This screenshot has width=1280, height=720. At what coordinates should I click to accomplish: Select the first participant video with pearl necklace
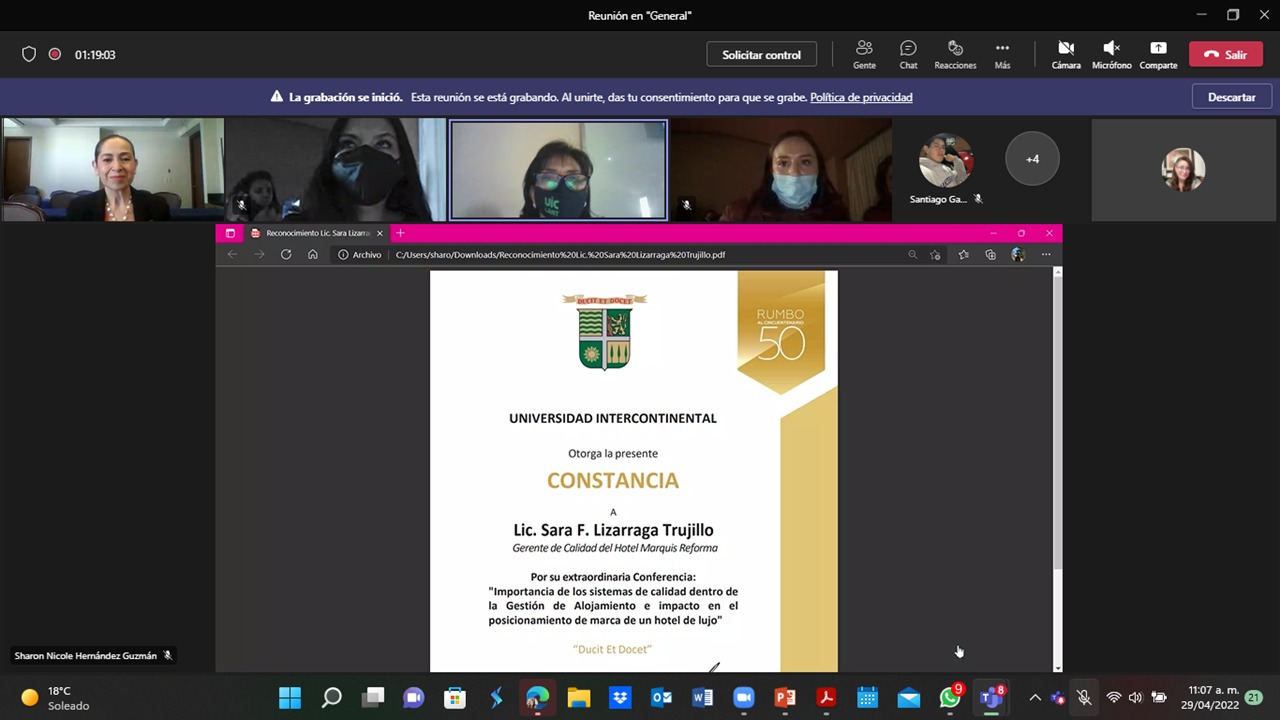coord(112,169)
